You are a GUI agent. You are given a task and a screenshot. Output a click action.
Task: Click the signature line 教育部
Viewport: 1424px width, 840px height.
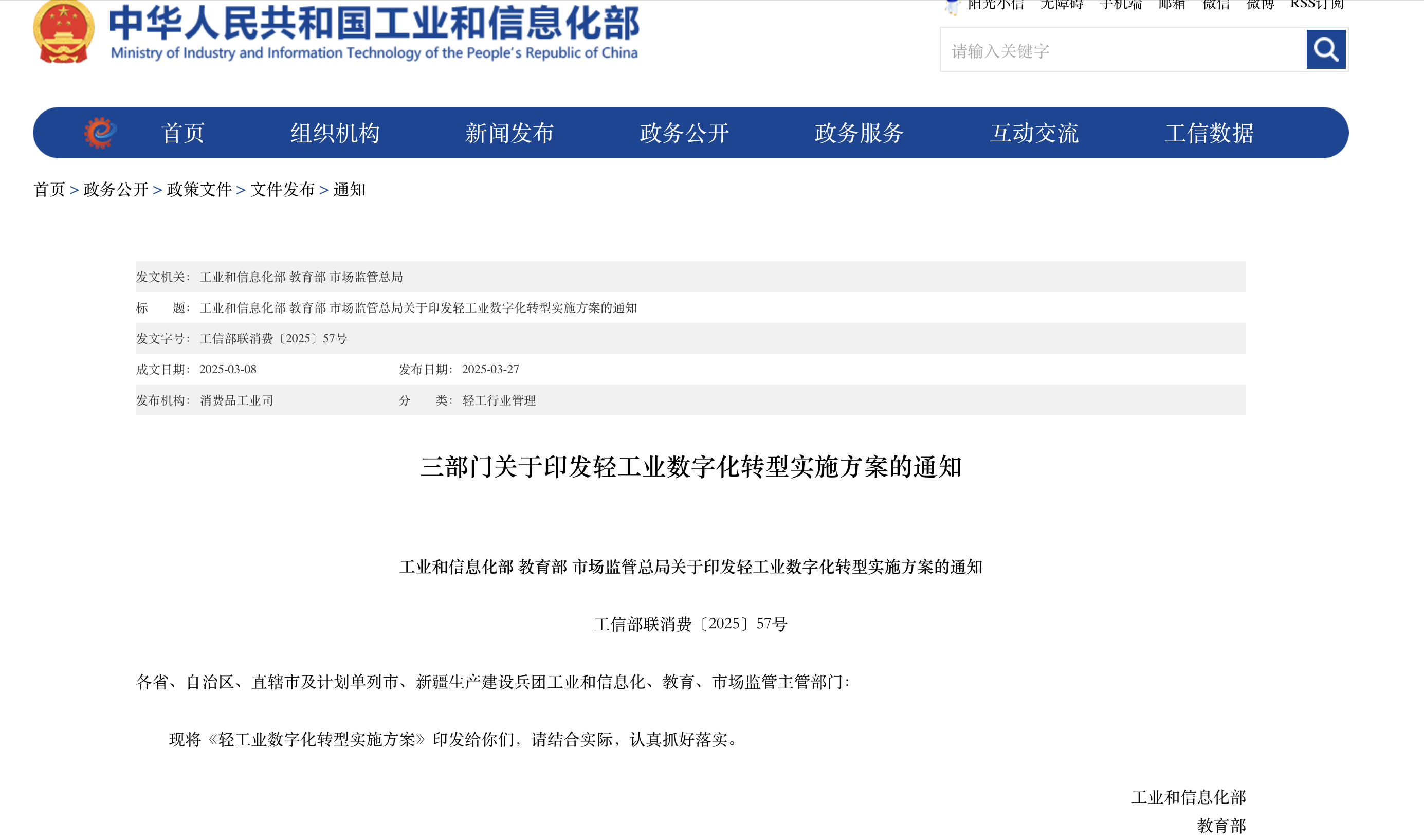(1221, 826)
